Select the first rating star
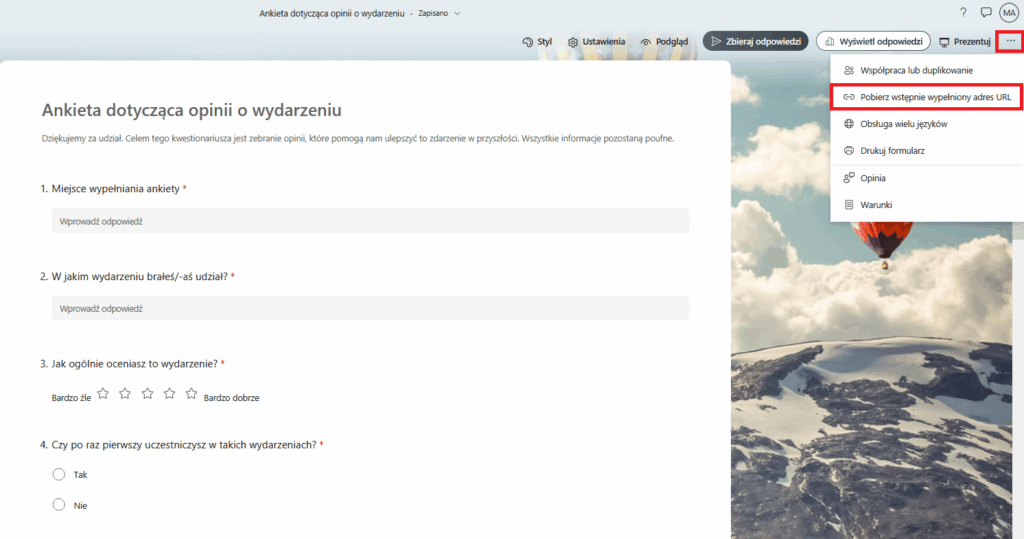 103,393
